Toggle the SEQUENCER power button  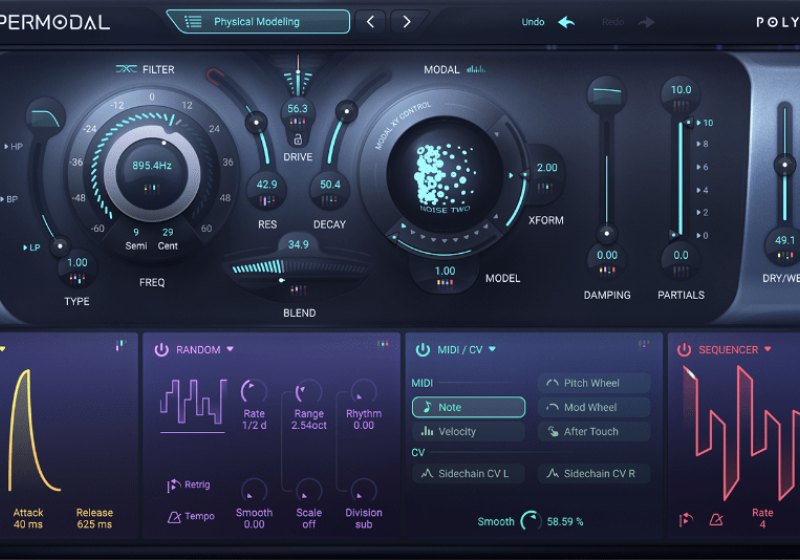(x=684, y=350)
